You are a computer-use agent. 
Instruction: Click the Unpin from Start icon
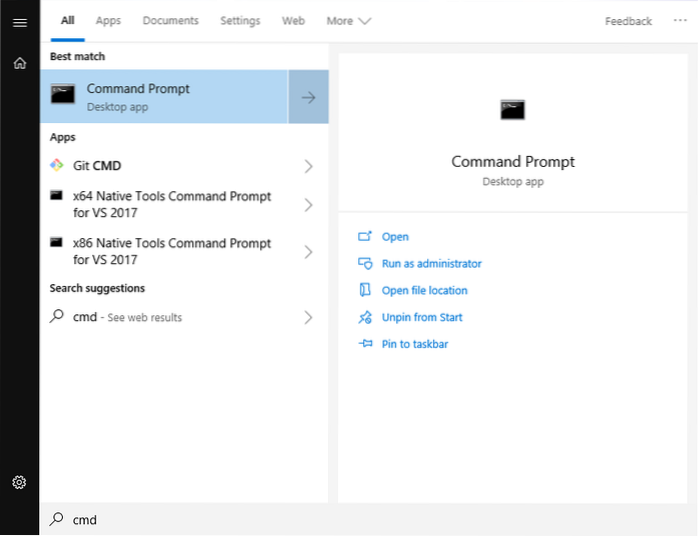364,317
